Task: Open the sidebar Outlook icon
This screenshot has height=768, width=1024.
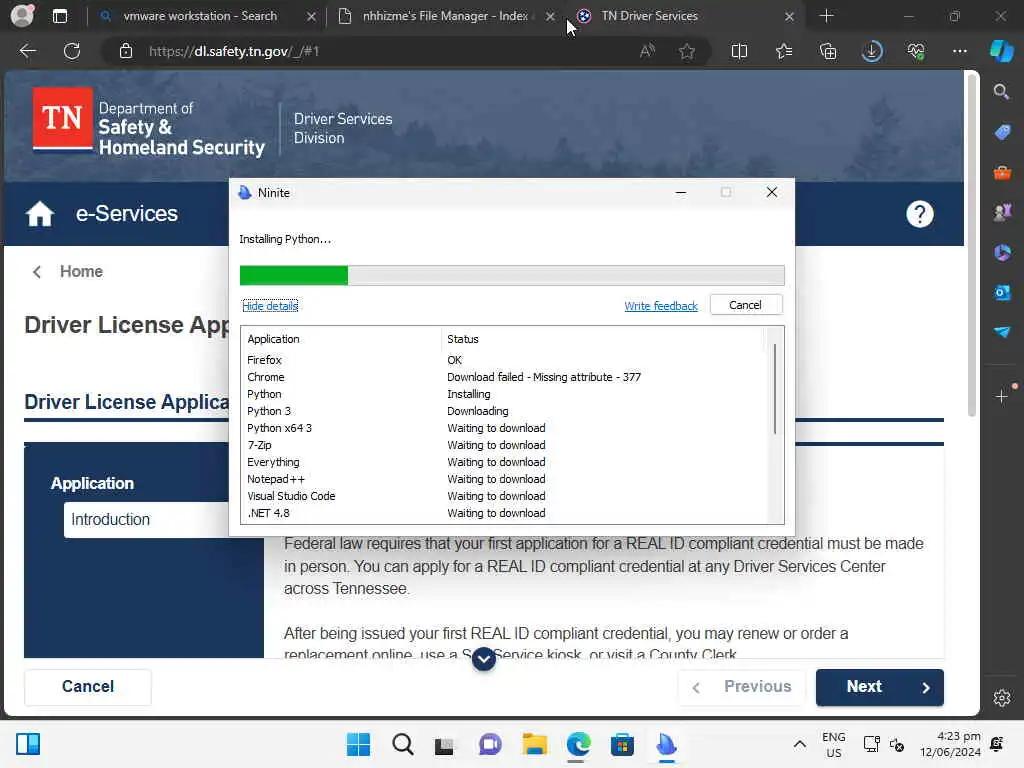Action: tap(1002, 293)
